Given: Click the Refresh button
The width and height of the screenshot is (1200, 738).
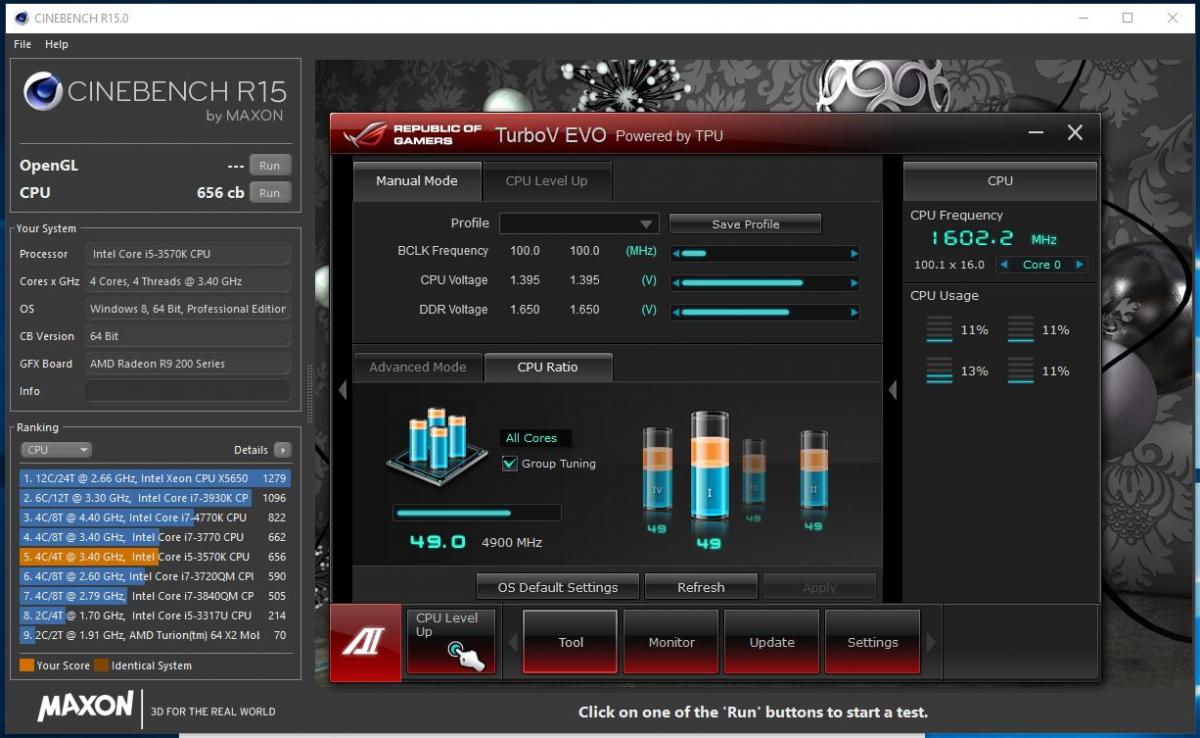Looking at the screenshot, I should 701,587.
